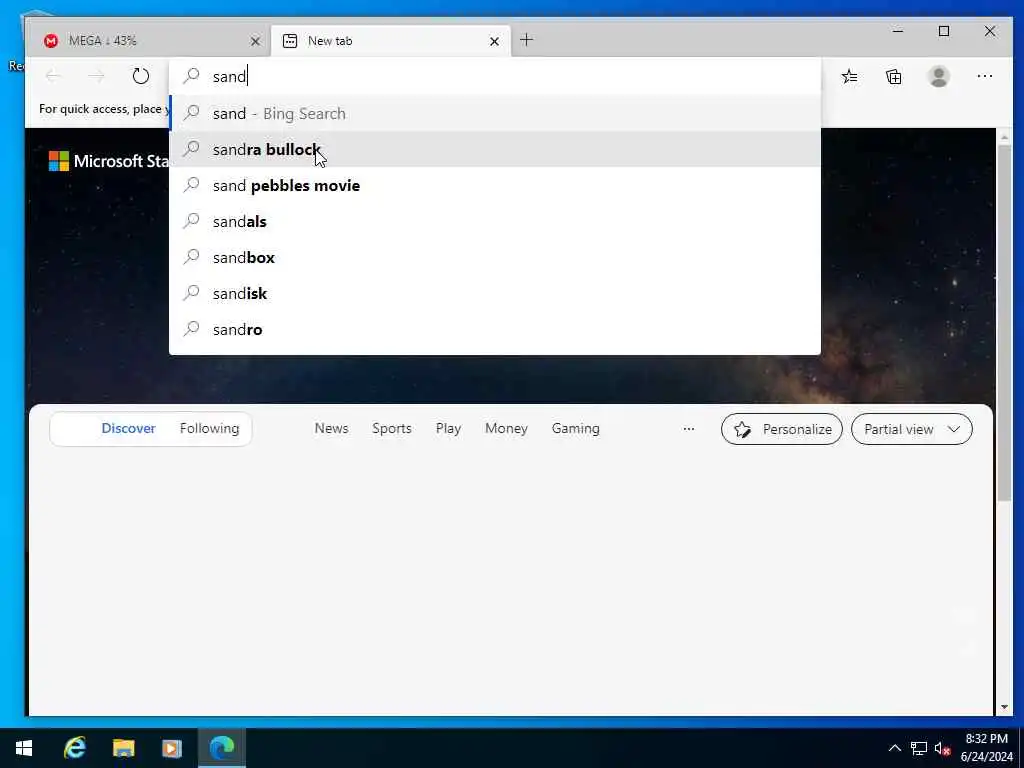Close the New tab tab

pyautogui.click(x=494, y=41)
